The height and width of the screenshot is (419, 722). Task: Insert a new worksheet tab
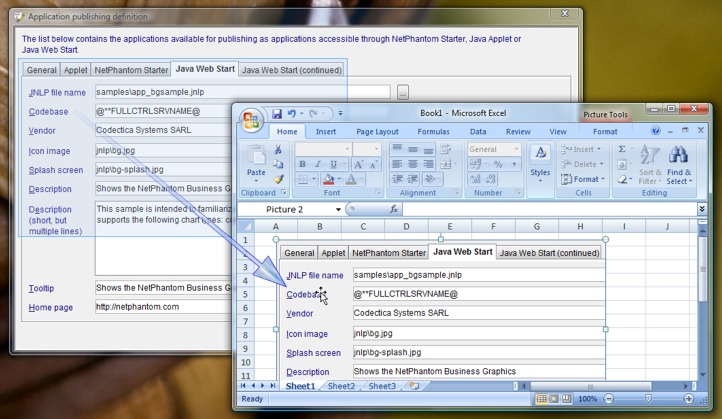click(414, 386)
